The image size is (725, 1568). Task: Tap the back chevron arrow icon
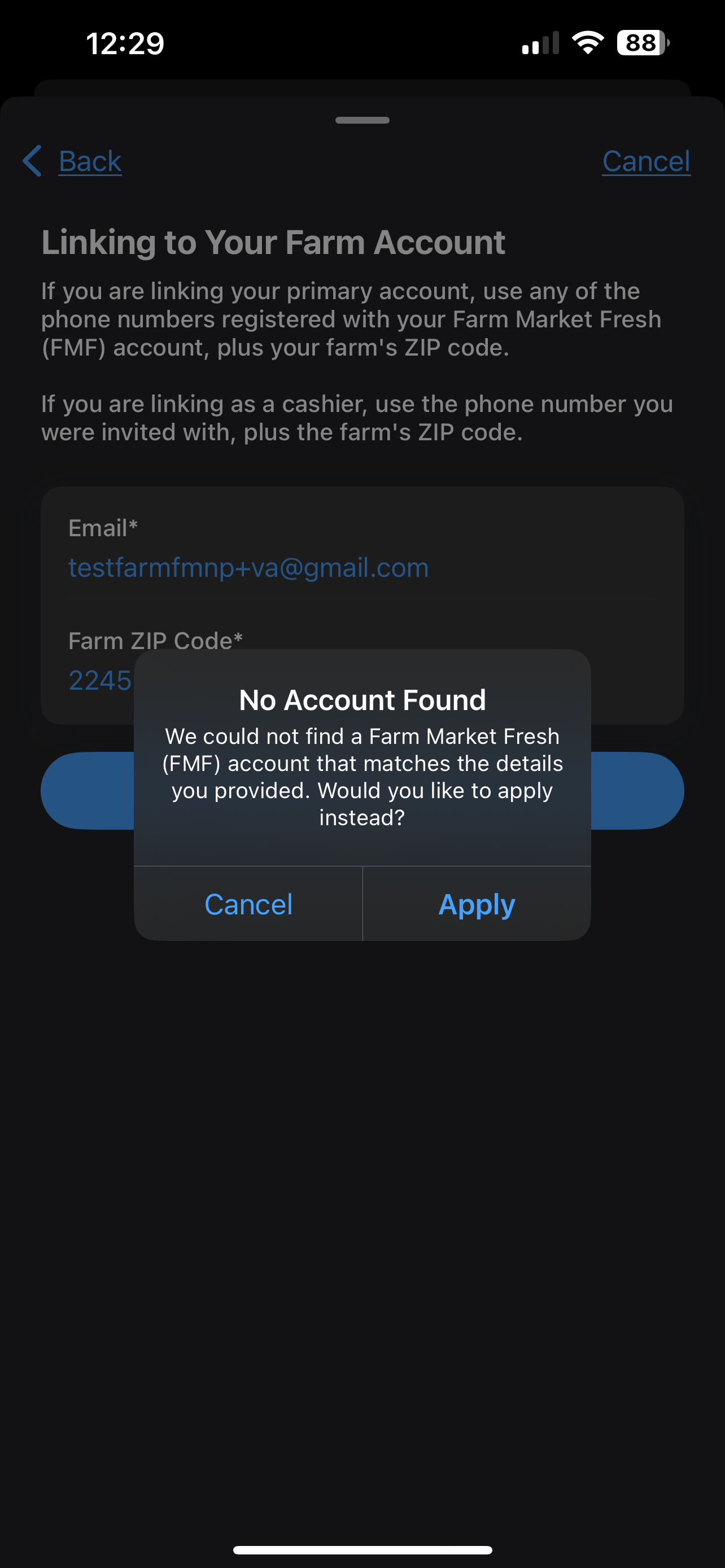(x=32, y=161)
